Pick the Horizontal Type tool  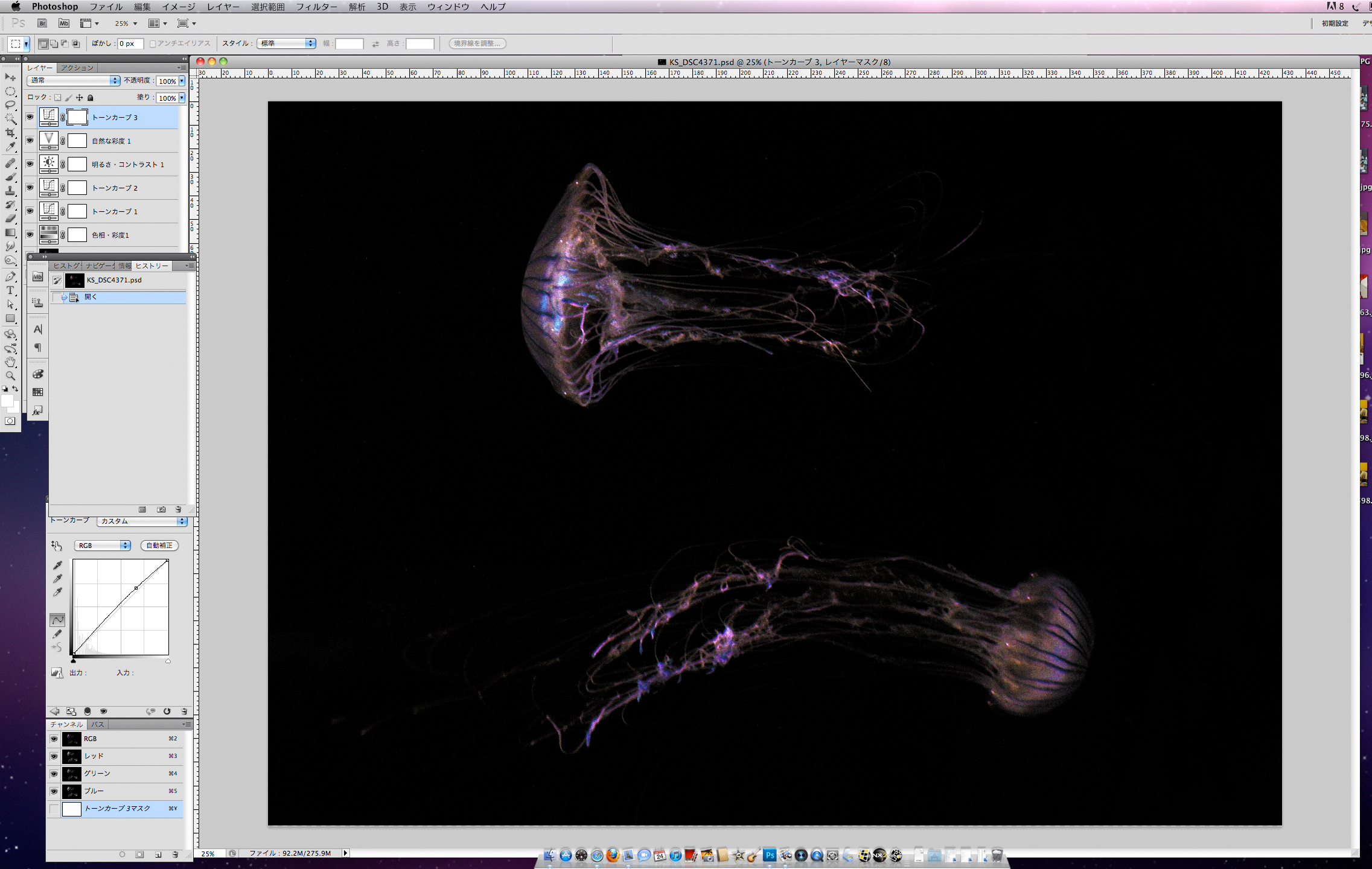coord(10,291)
